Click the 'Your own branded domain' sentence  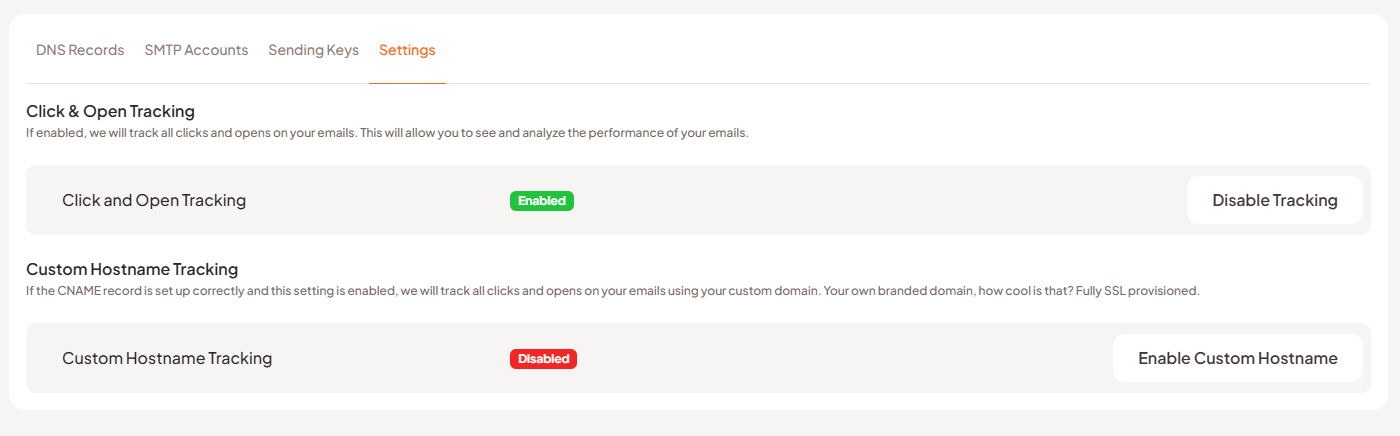[900, 291]
